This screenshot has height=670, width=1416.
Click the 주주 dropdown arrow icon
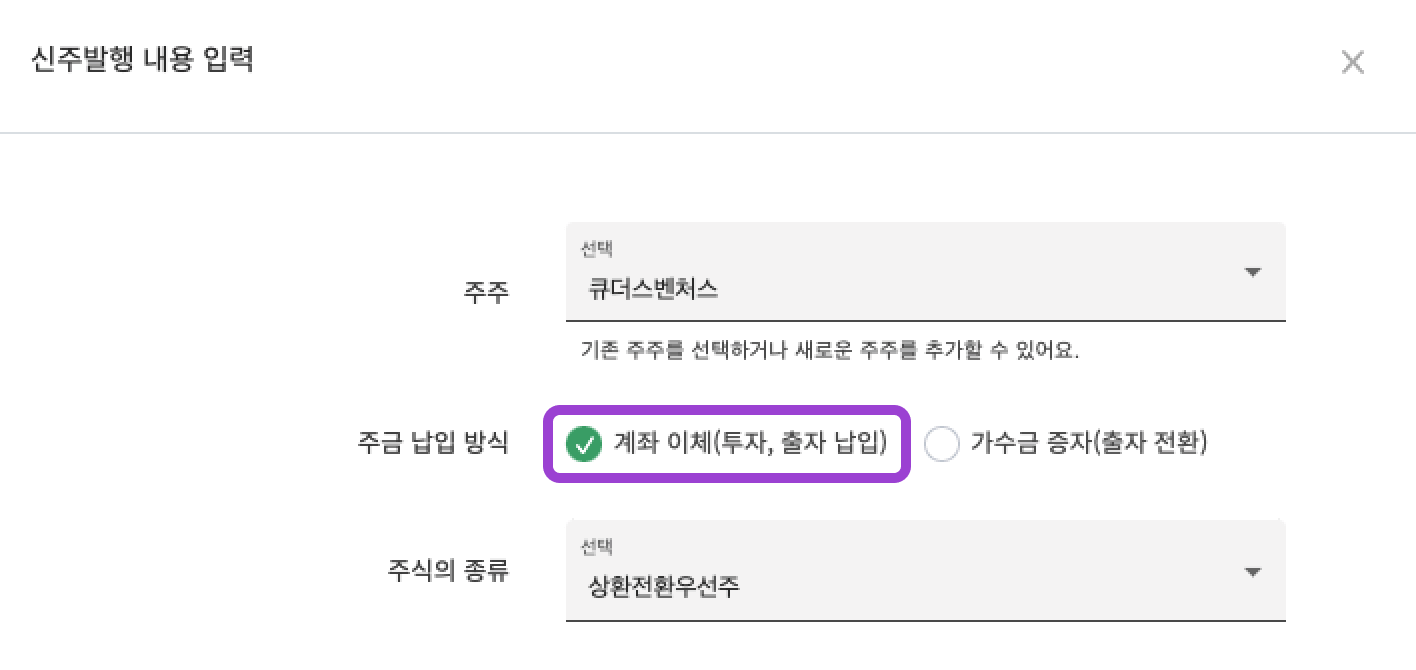[x=1252, y=272]
